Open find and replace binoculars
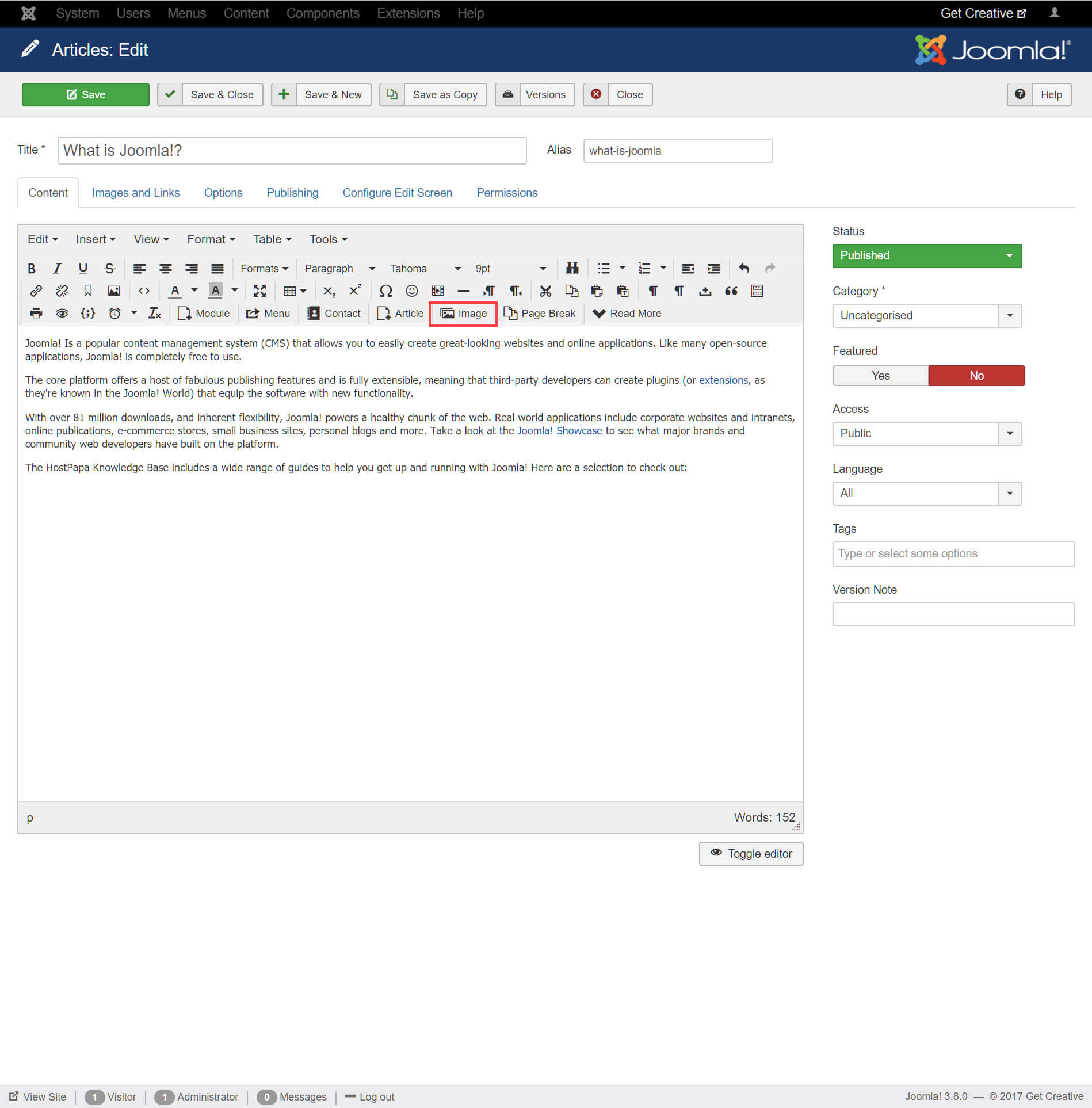The image size is (1092, 1108). pos(572,269)
